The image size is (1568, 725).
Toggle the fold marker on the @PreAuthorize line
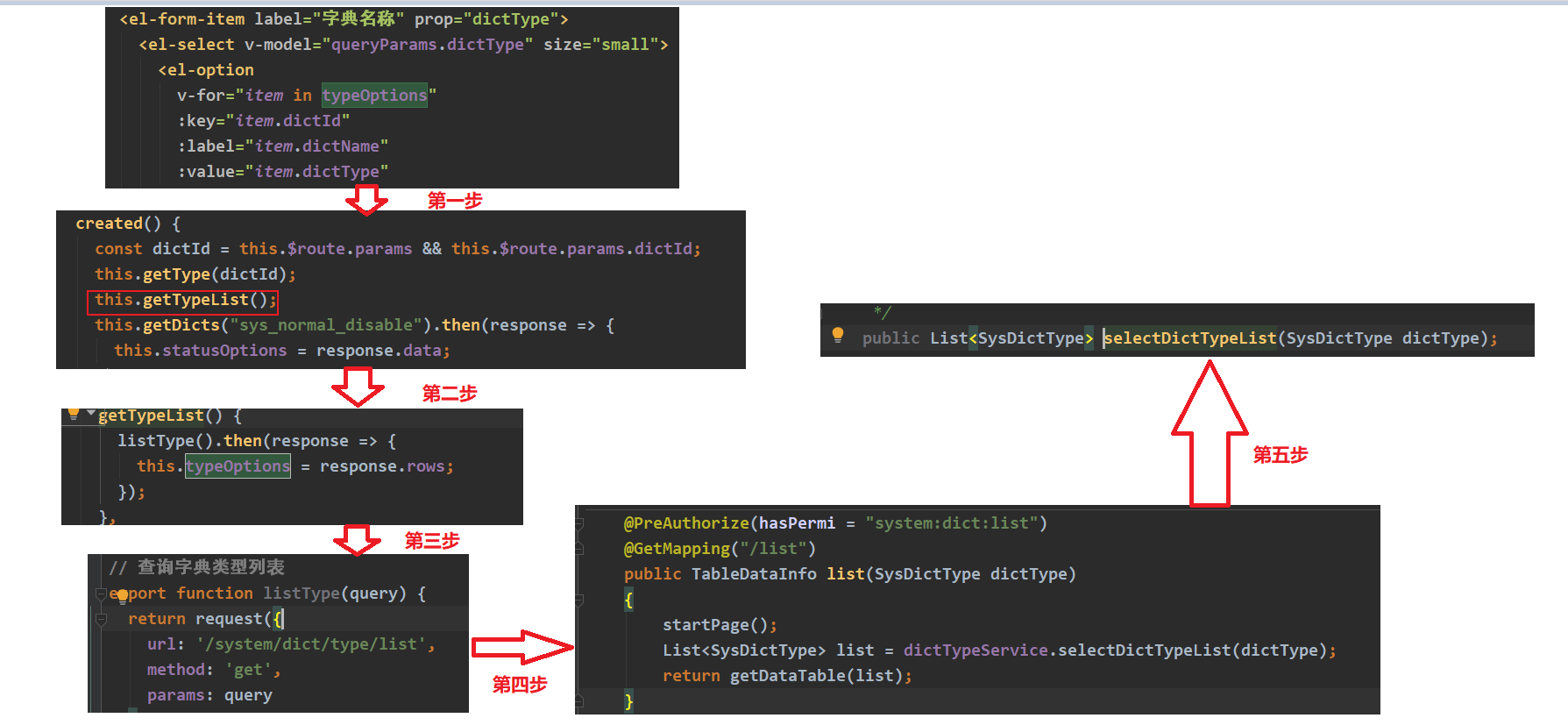click(x=579, y=524)
